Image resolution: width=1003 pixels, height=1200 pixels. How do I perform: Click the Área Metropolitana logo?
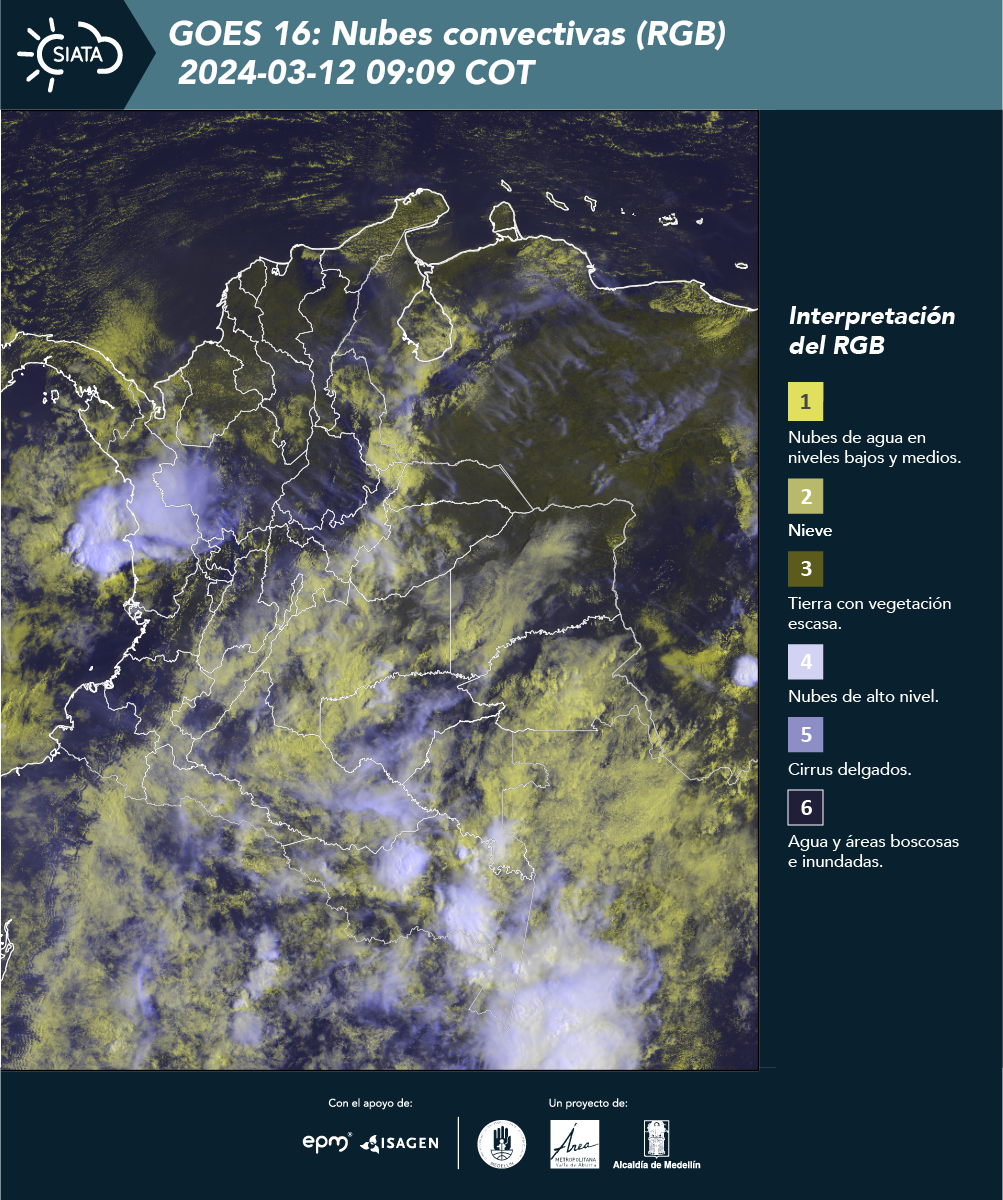(x=575, y=1144)
